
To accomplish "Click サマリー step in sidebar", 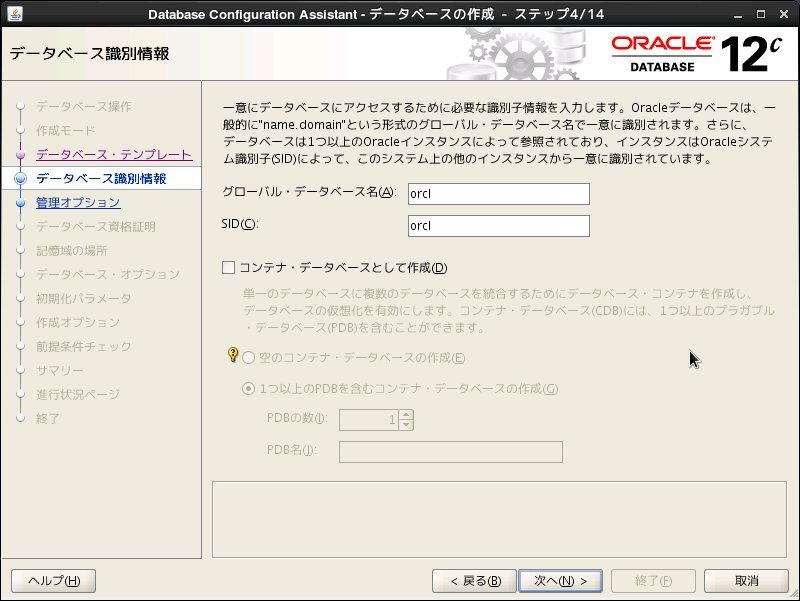I will (x=60, y=370).
